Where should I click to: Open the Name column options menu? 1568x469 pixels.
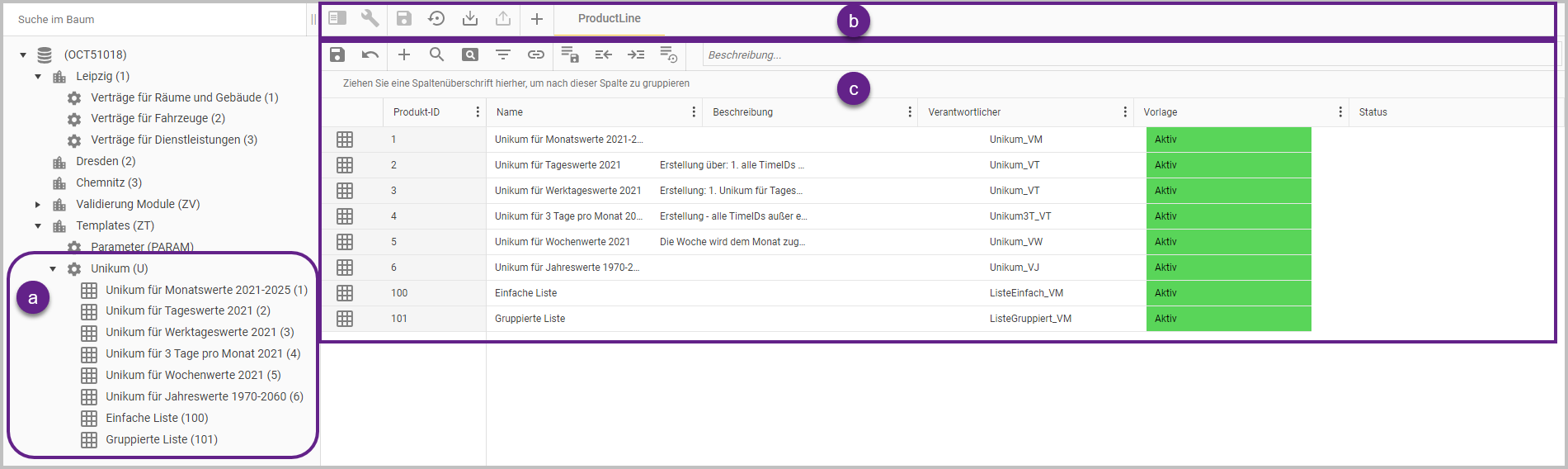click(694, 112)
